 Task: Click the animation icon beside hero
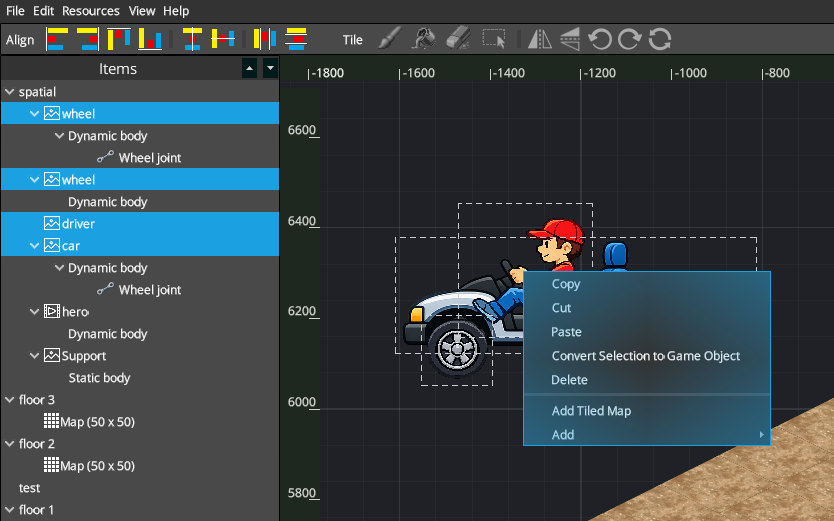(52, 312)
